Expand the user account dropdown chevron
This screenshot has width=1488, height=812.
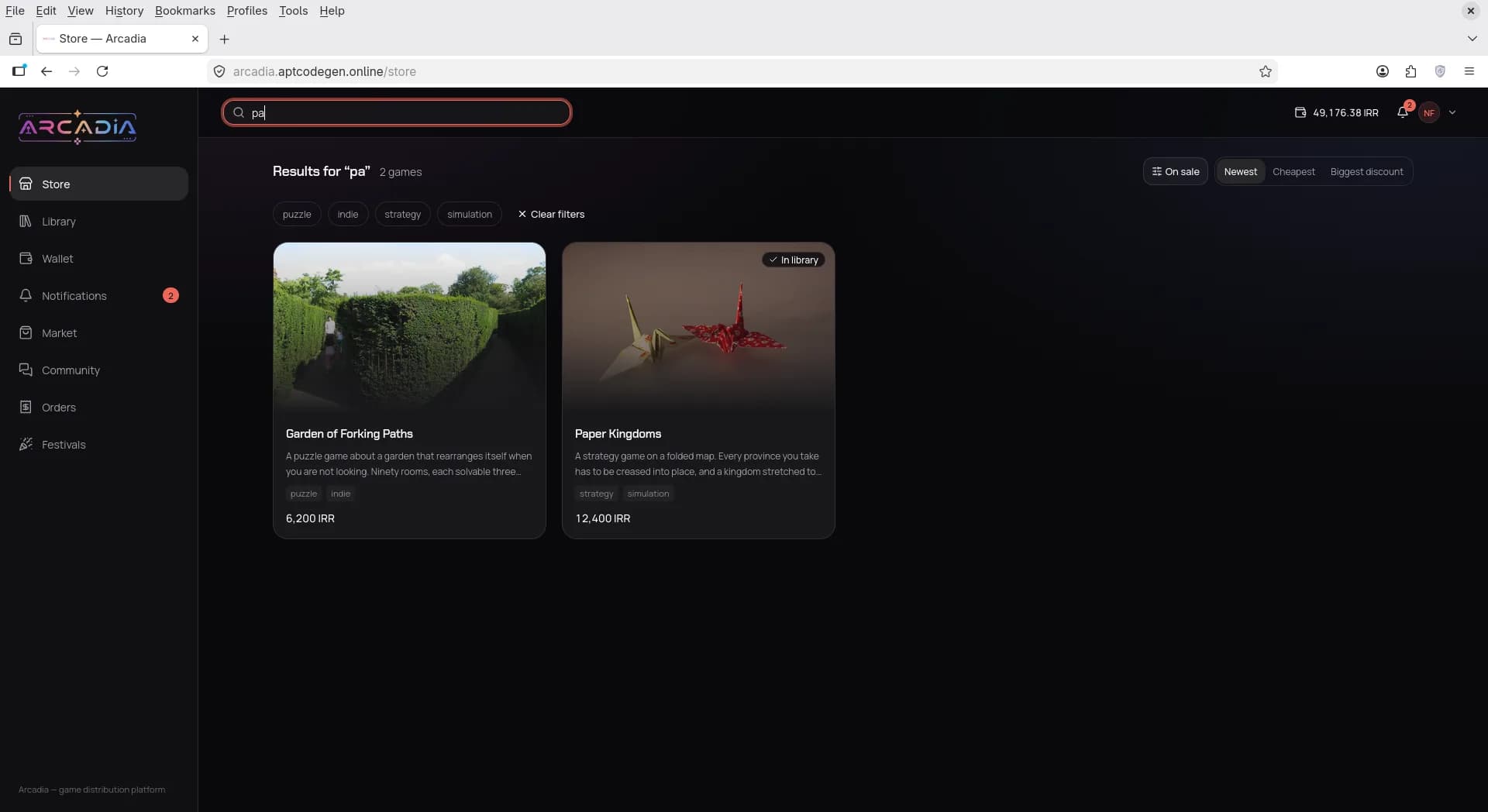click(1452, 112)
